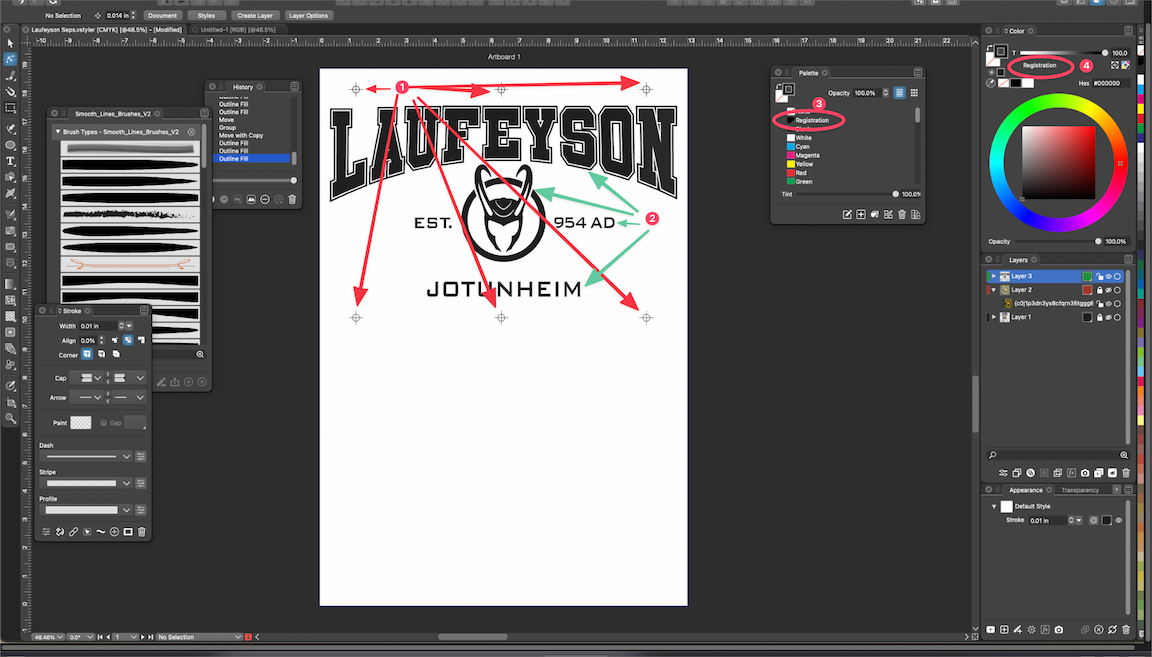Screen dimensions: 1152x657
Task: Select the Zoom magnifier tool
Action: [10, 419]
